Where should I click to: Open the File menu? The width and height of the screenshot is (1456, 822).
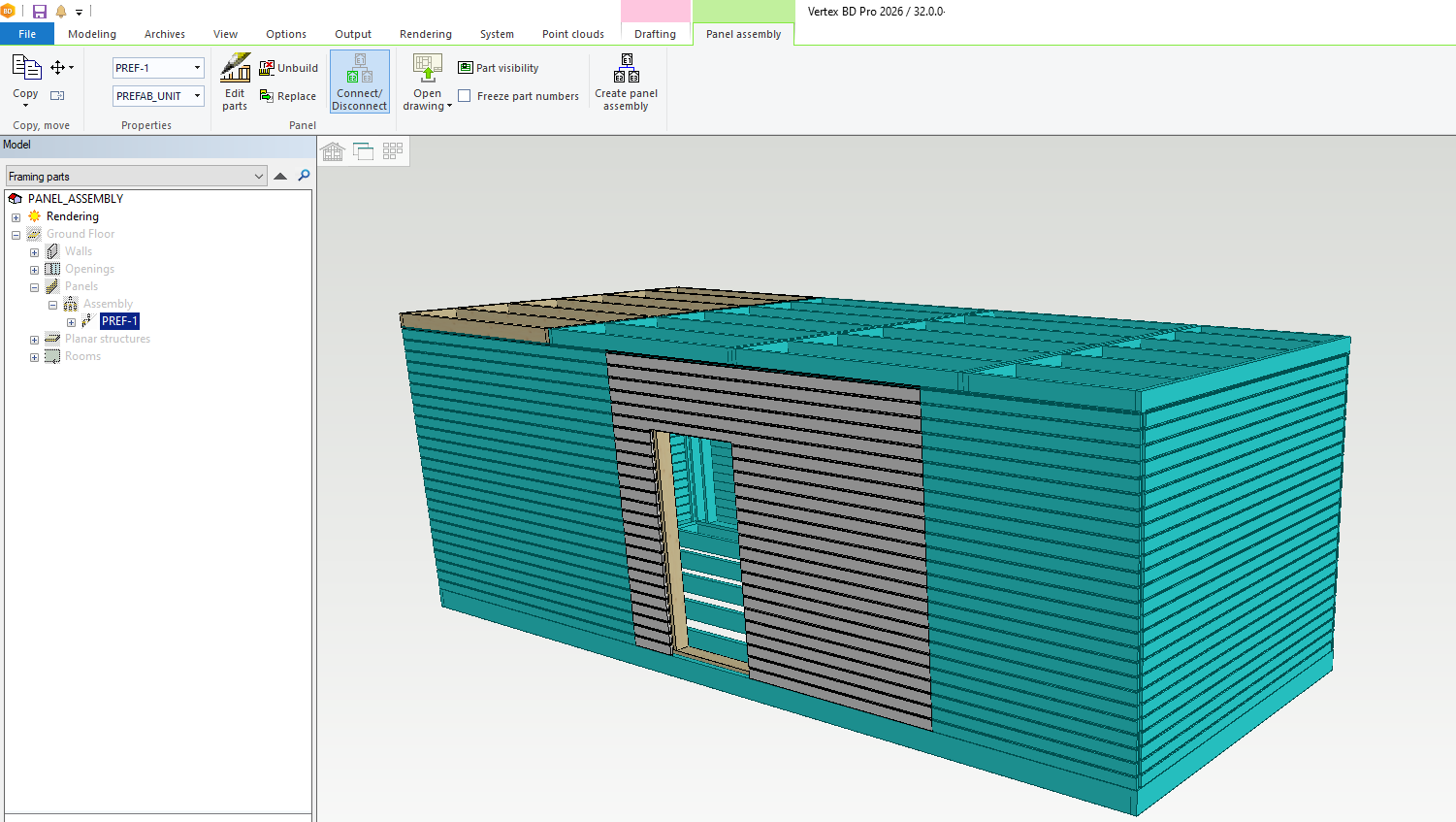[27, 34]
